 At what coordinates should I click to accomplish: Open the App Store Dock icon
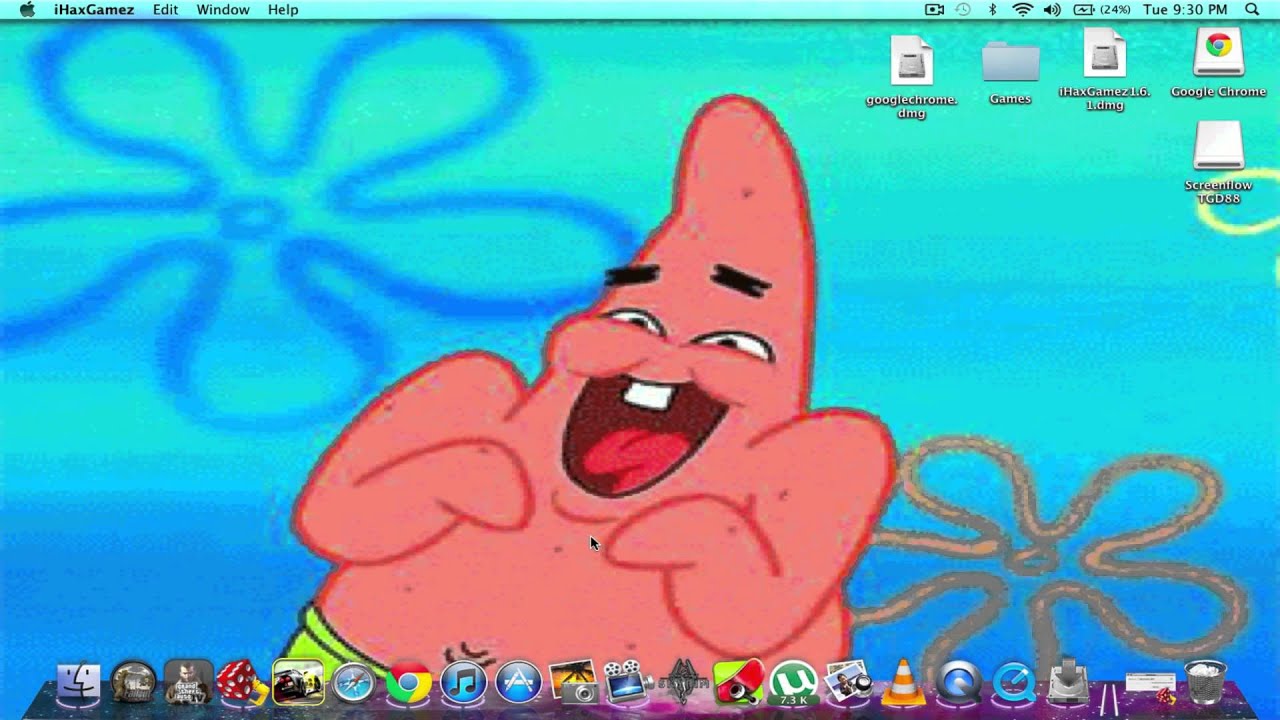[518, 683]
